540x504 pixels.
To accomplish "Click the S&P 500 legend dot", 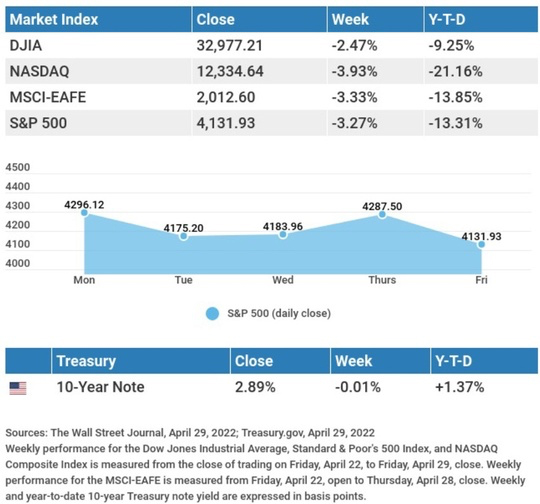I will pos(212,313).
